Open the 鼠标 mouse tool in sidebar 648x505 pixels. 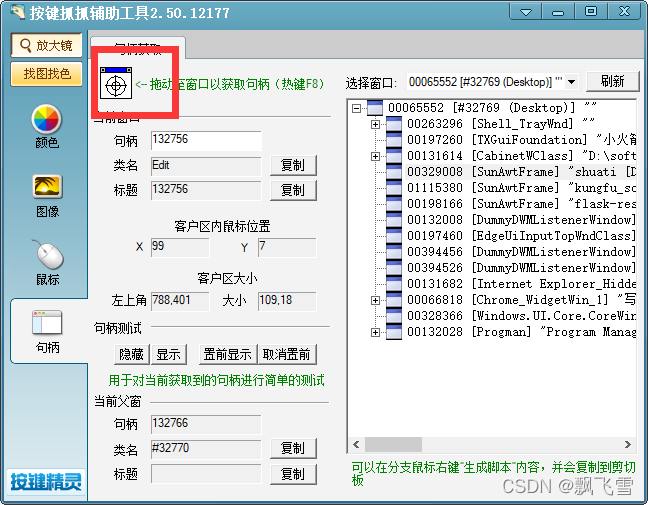coord(48,263)
